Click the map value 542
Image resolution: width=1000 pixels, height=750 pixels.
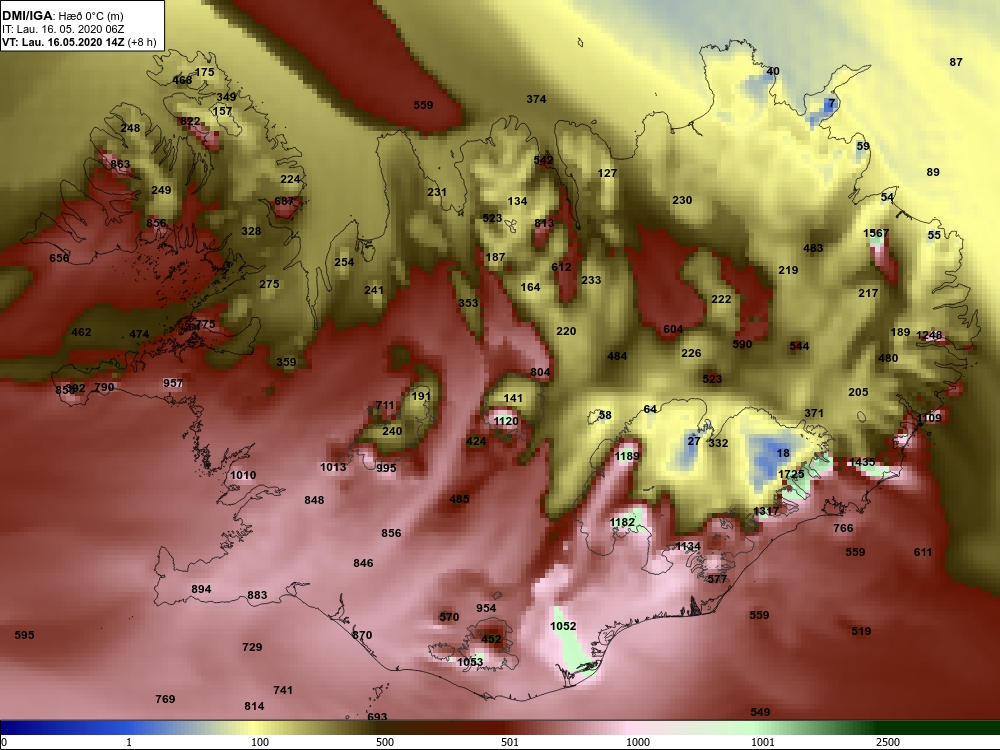(x=543, y=161)
